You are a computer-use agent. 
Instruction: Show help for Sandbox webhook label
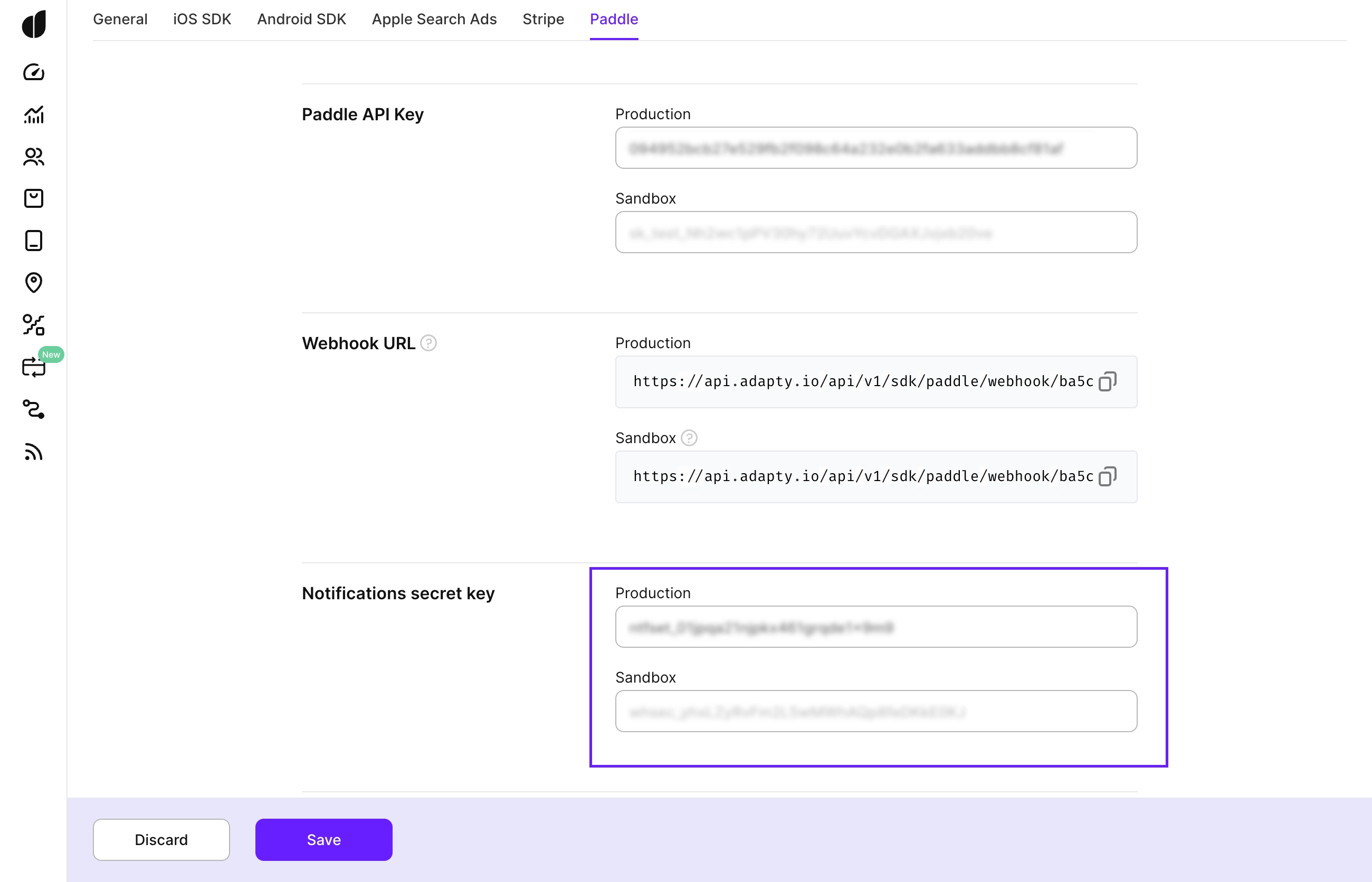pyautogui.click(x=689, y=438)
